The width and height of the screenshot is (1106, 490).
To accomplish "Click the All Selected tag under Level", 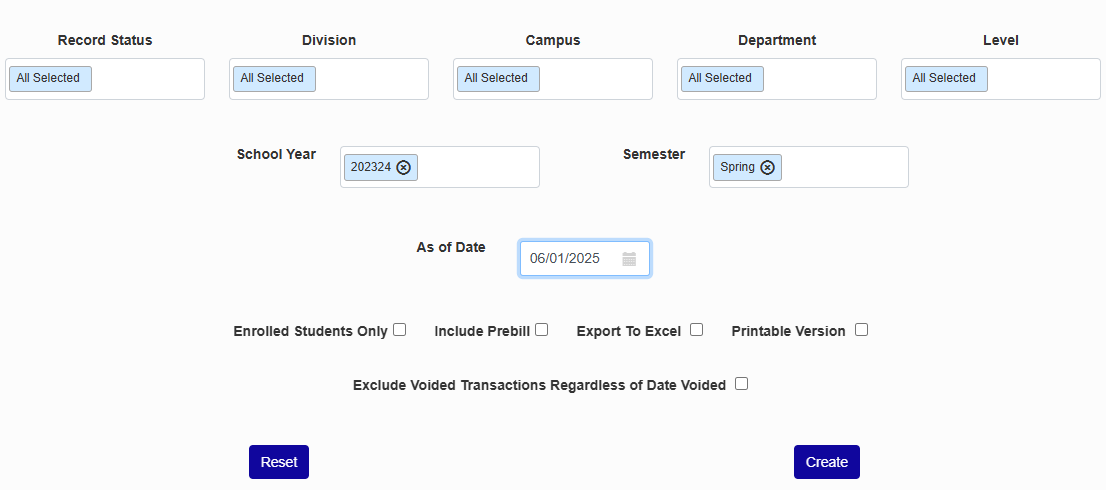I will [x=945, y=79].
